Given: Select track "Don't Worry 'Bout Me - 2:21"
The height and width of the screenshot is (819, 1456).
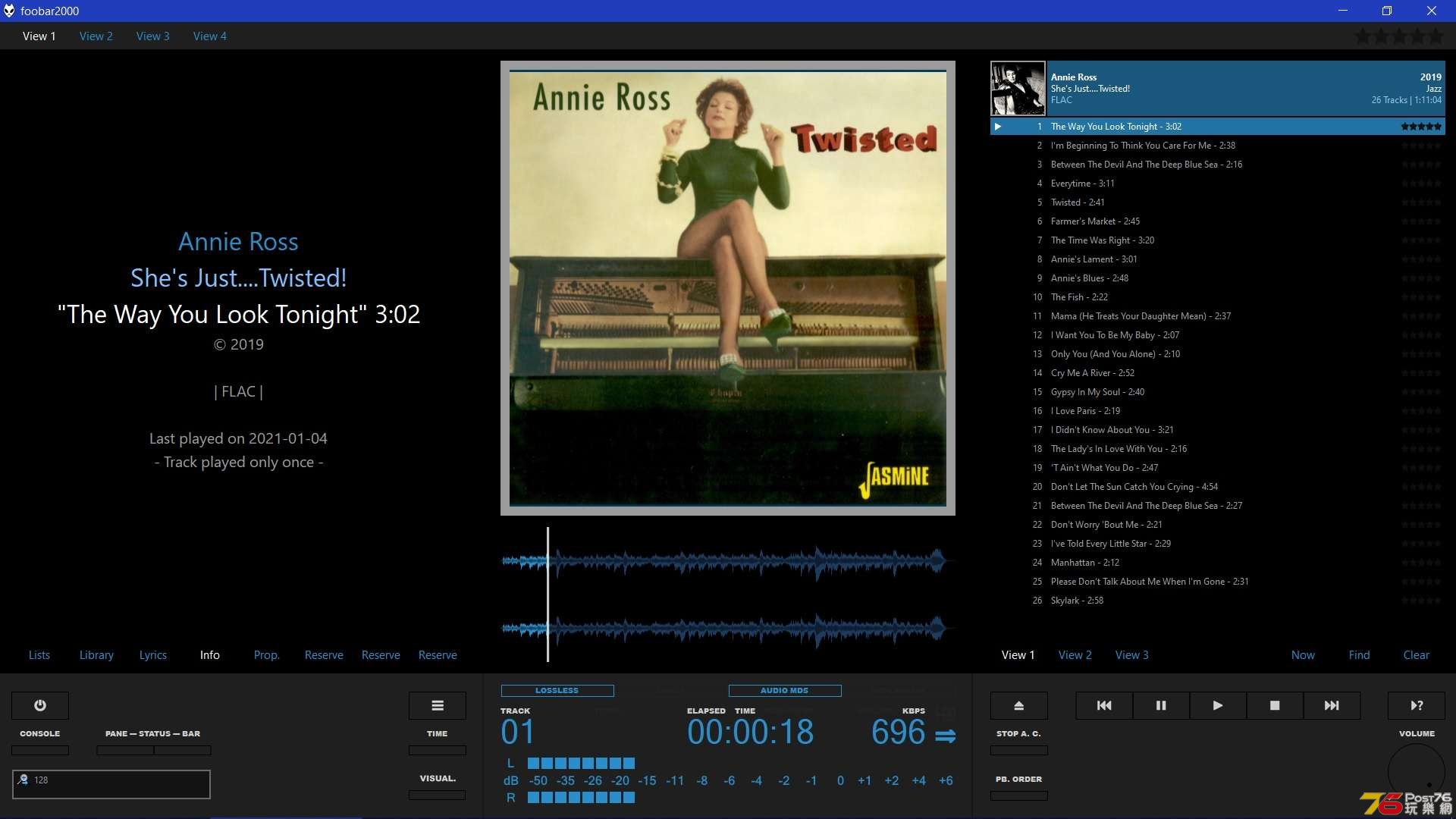Looking at the screenshot, I should click(1218, 525).
